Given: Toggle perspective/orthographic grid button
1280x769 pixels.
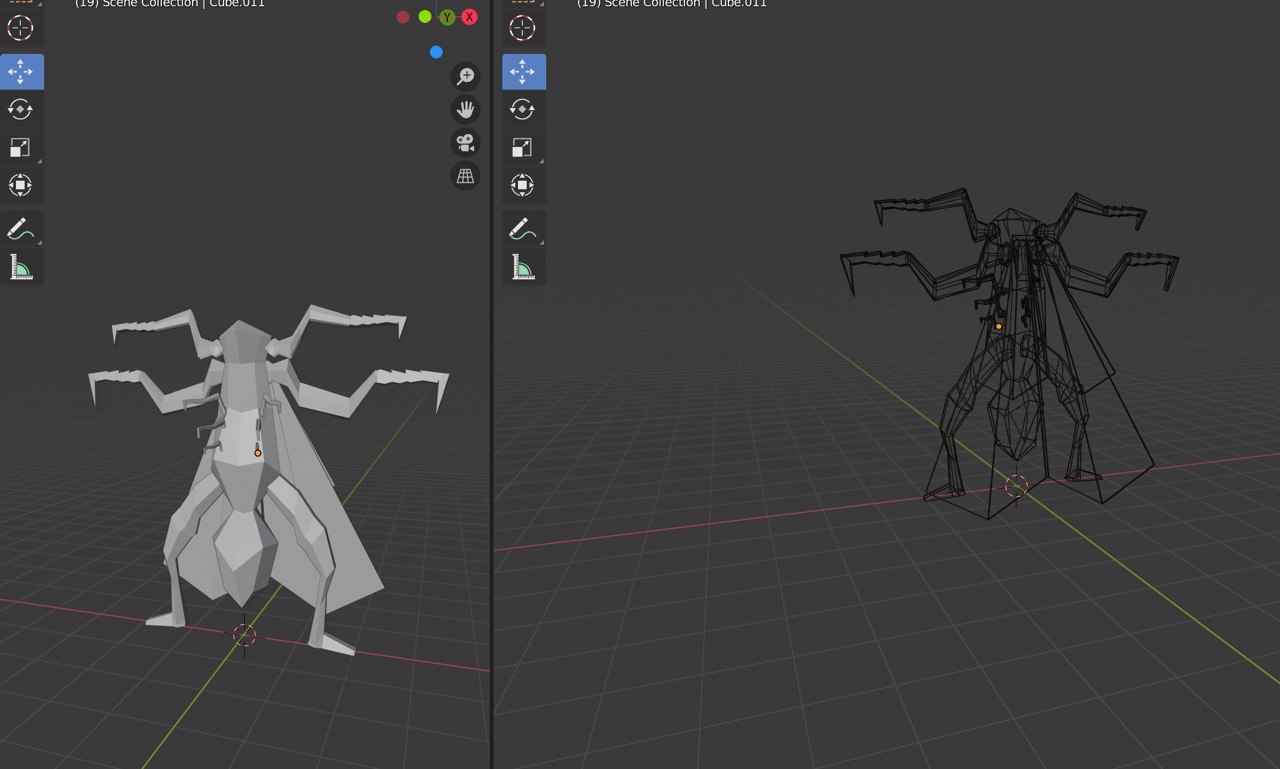Looking at the screenshot, I should (465, 176).
